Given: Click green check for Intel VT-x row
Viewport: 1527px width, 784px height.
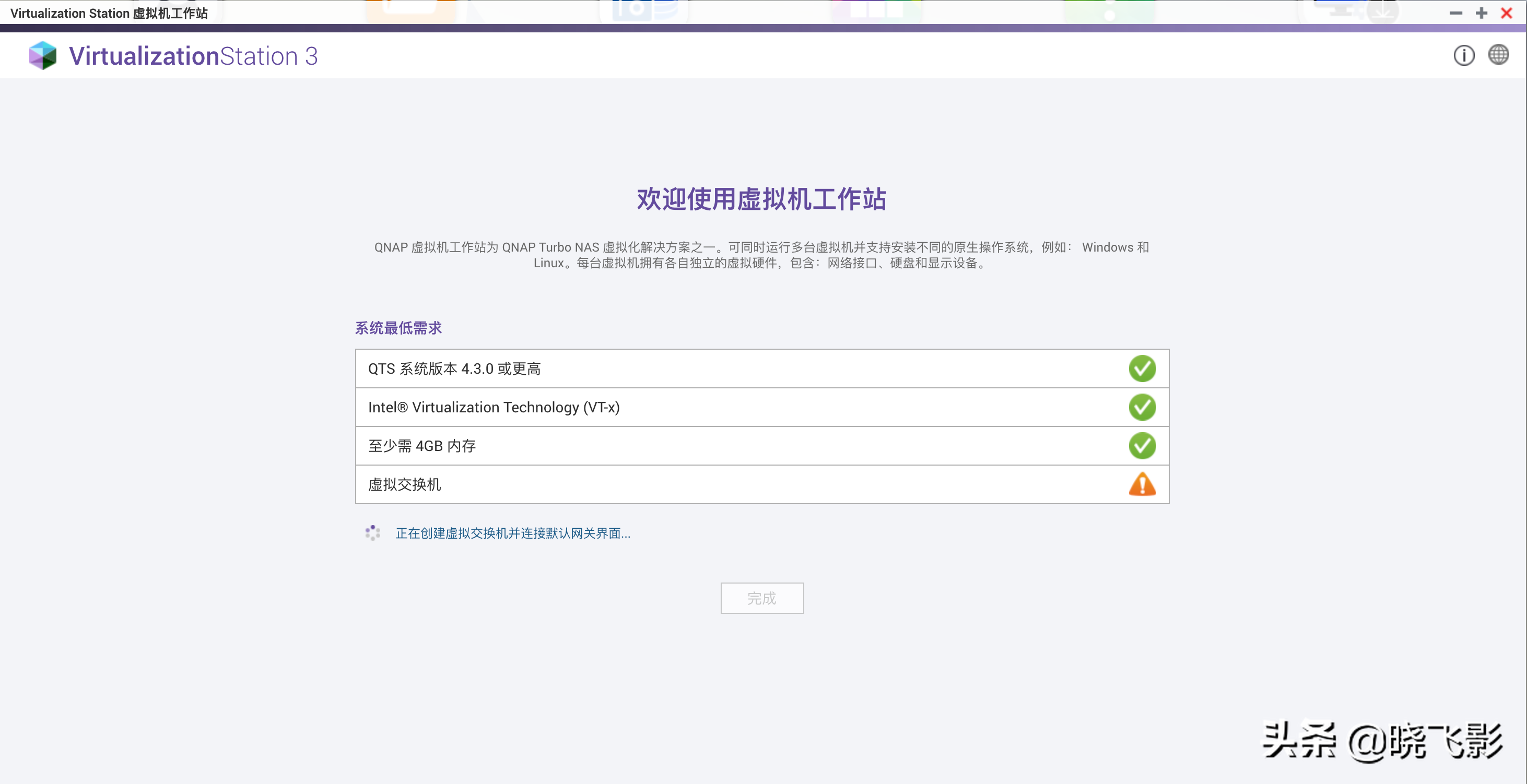Looking at the screenshot, I should point(1142,407).
